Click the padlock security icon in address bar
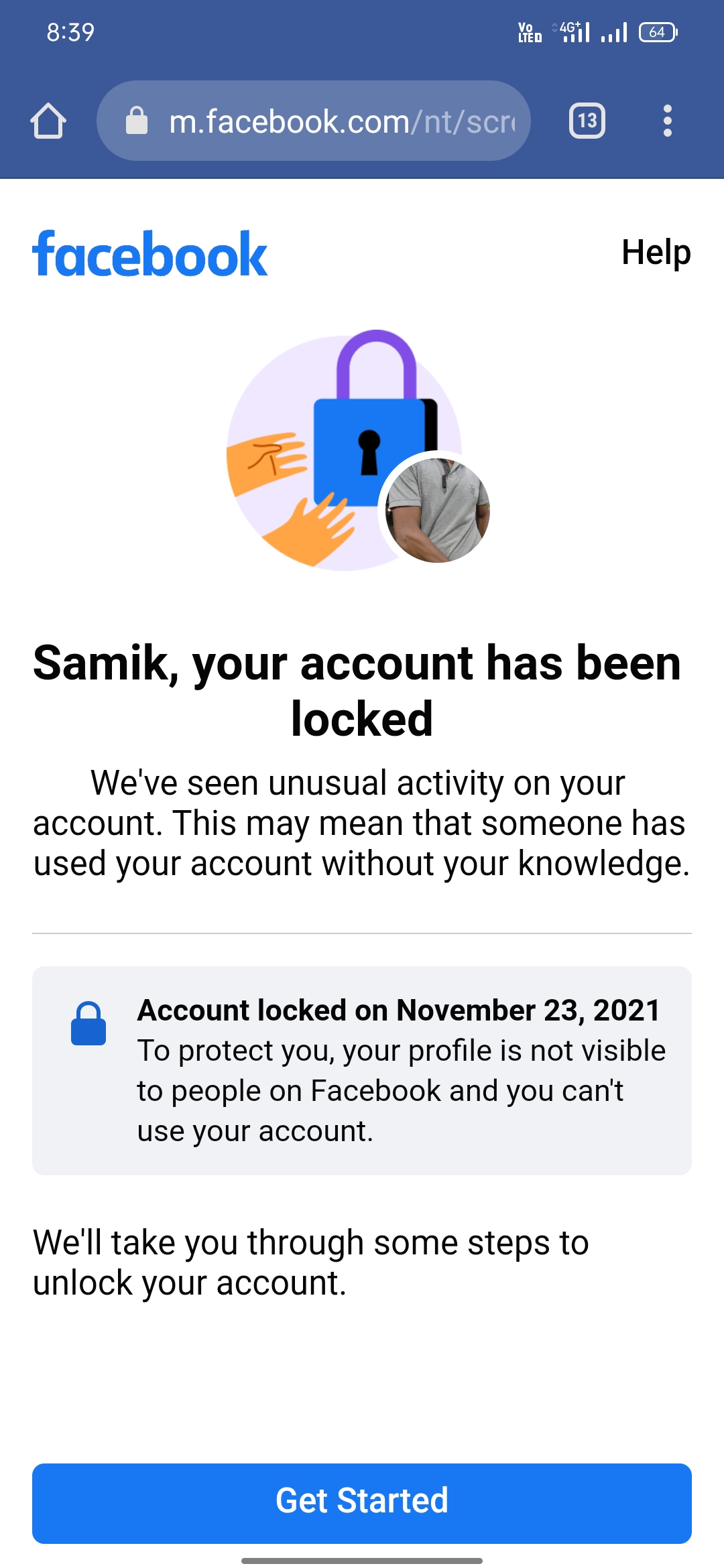Image resolution: width=724 pixels, height=1568 pixels. (137, 121)
